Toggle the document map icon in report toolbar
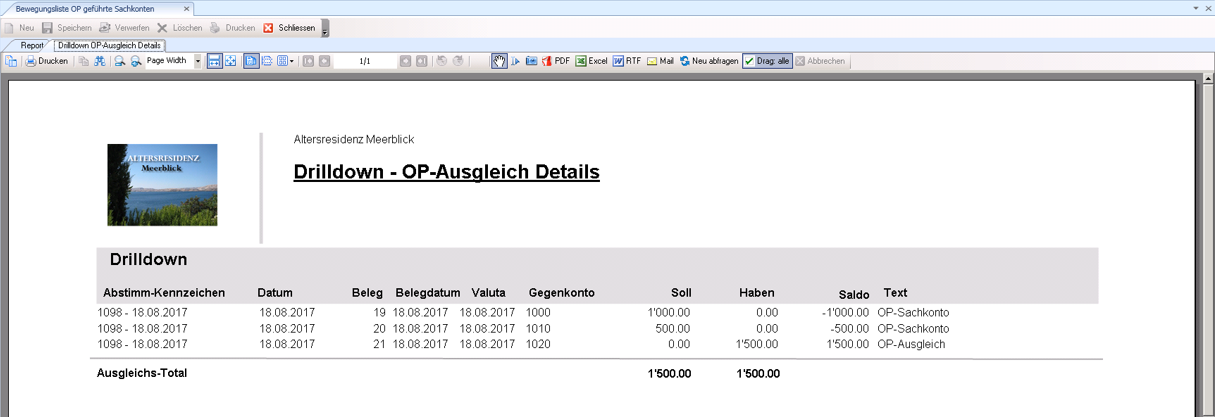The image size is (1217, 417). coord(11,61)
